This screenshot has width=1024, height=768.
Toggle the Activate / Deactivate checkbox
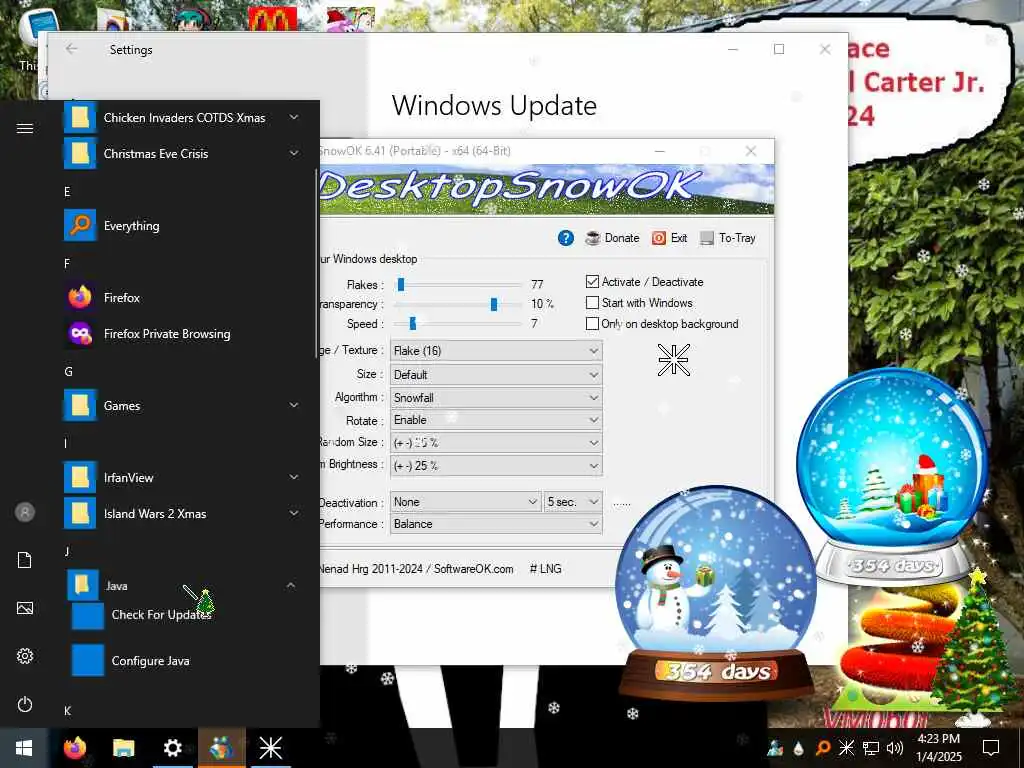tap(592, 282)
